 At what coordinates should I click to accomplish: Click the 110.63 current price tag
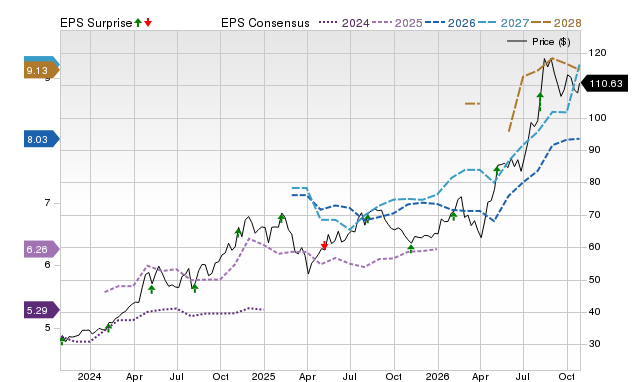pos(604,84)
